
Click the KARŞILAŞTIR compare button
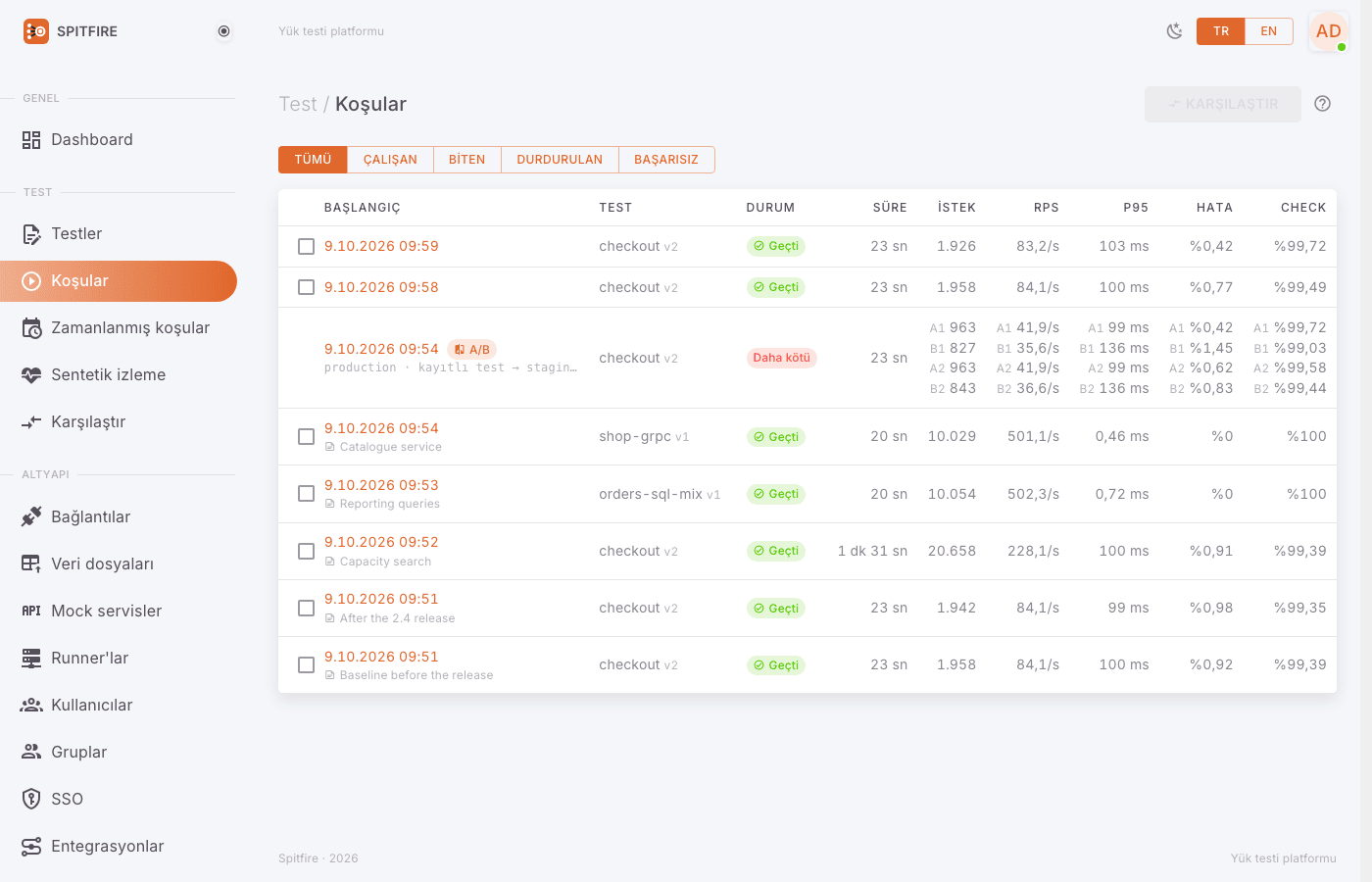click(1223, 104)
